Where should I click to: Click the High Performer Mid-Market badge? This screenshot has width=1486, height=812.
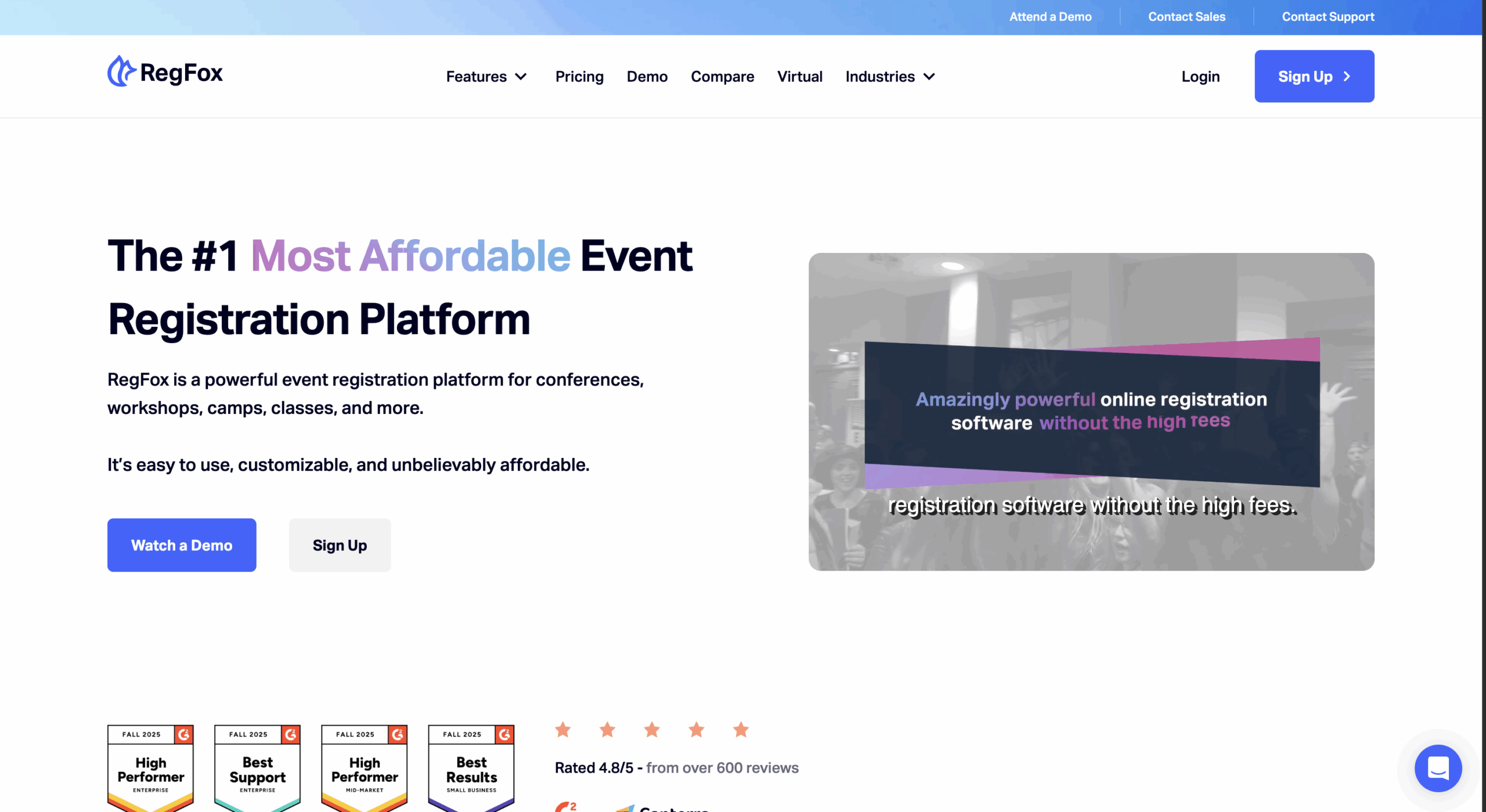tap(364, 768)
